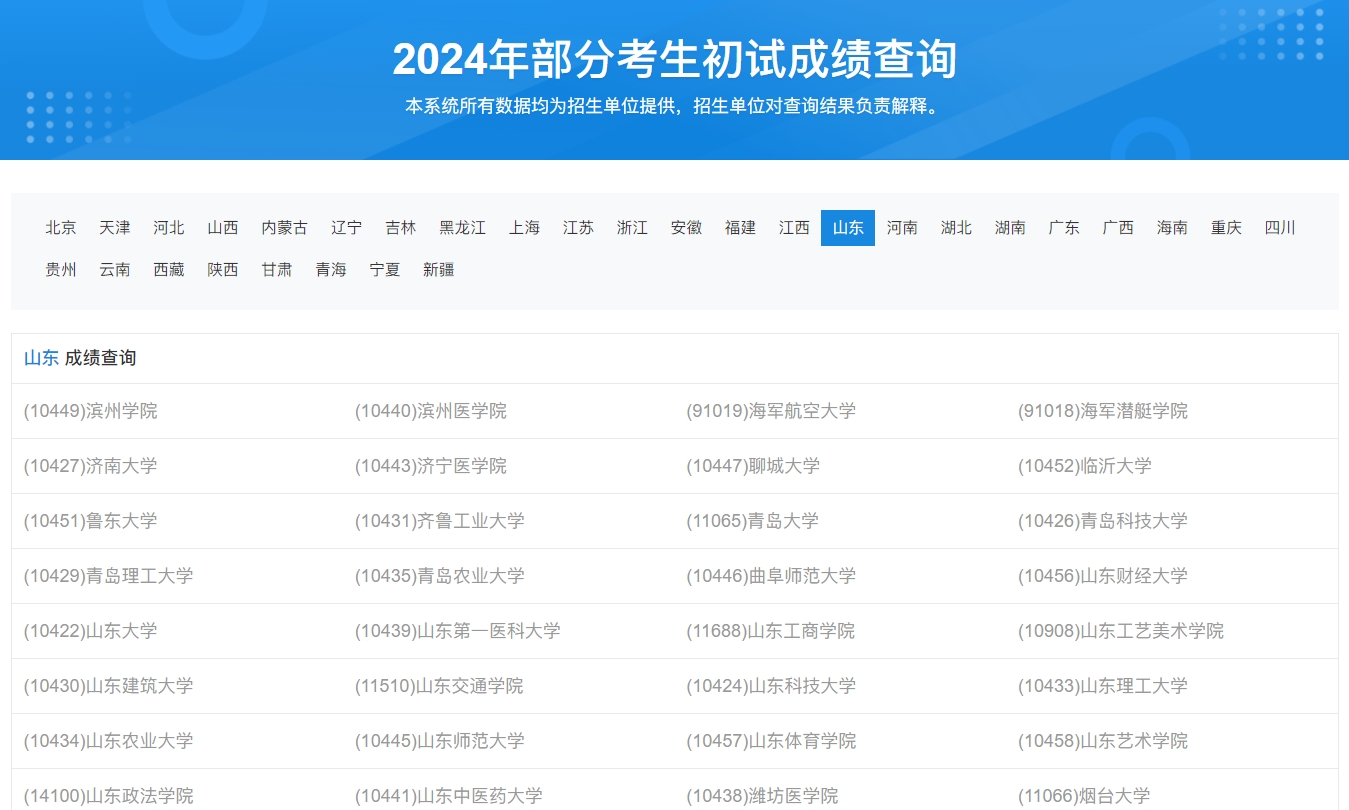Go to (10908)山东工艺美术学院 results
1349x810 pixels.
tap(1121, 631)
